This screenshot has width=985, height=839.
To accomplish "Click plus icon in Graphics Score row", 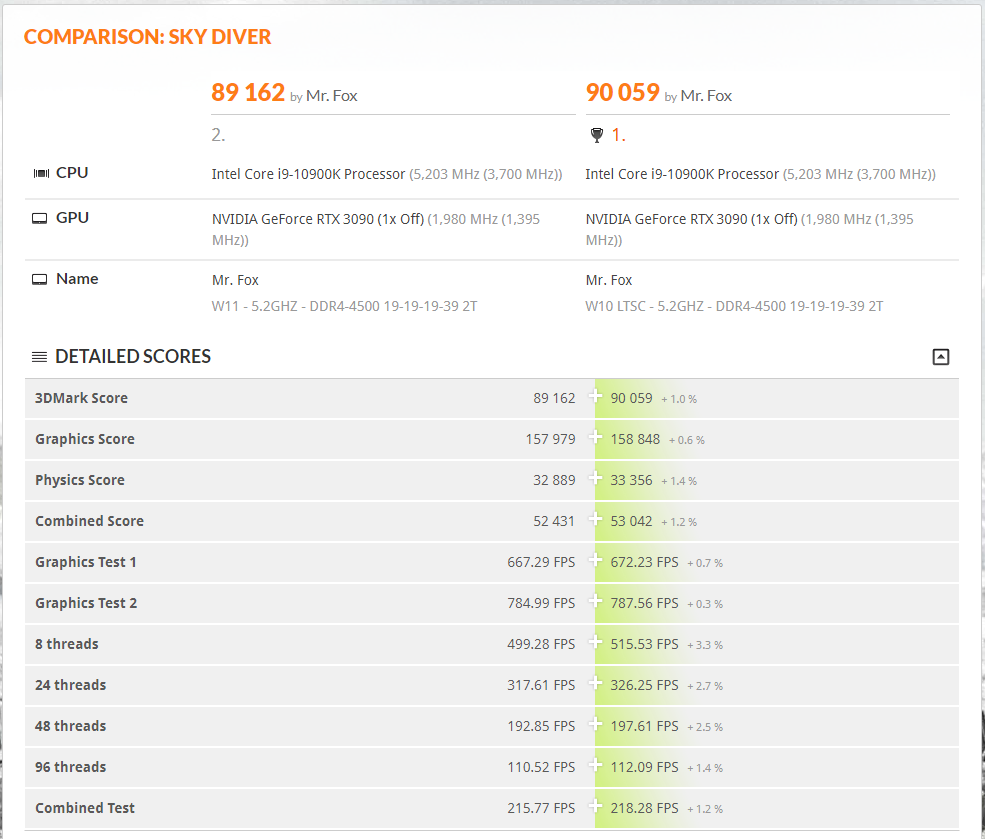I will pos(595,437).
